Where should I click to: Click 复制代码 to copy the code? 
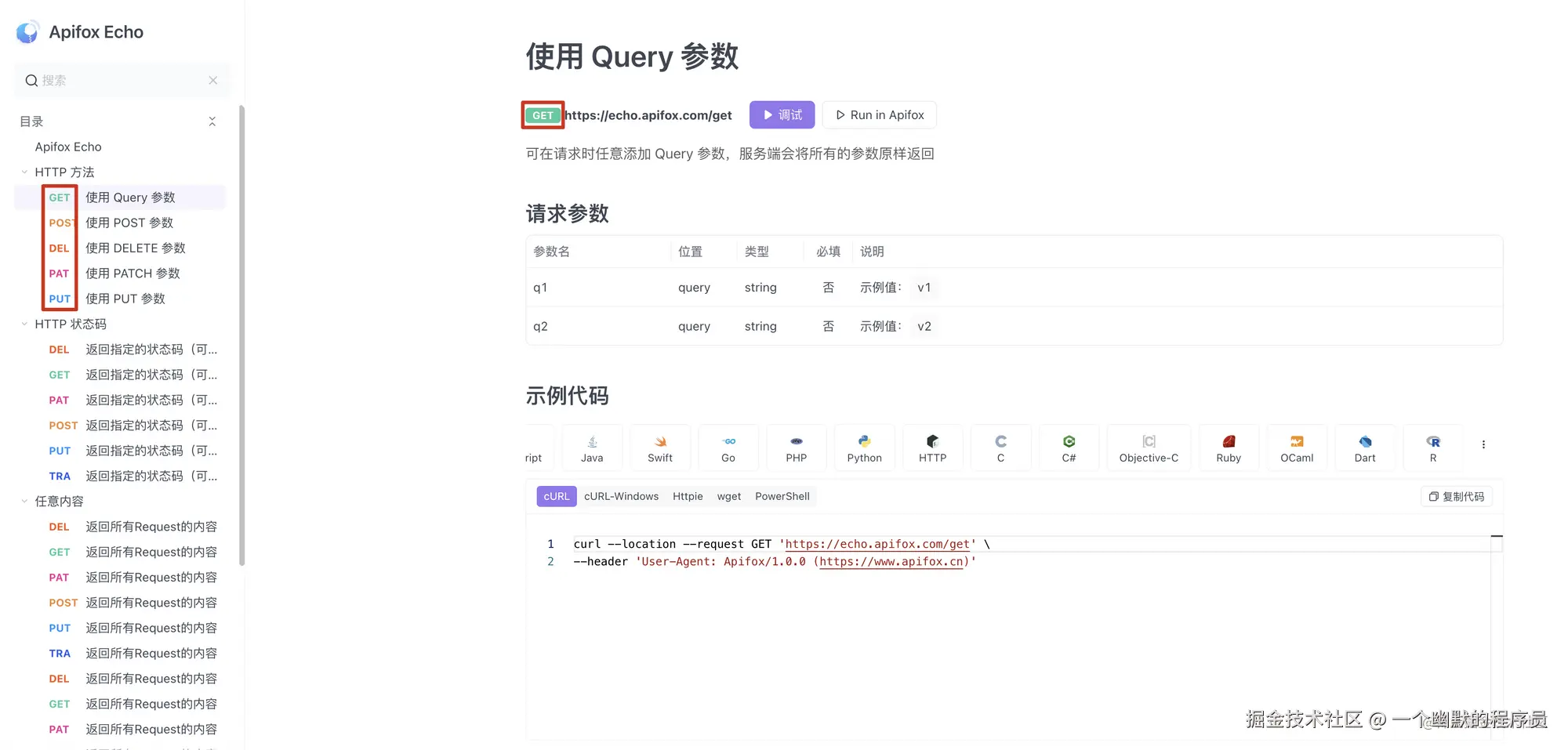pos(1456,495)
